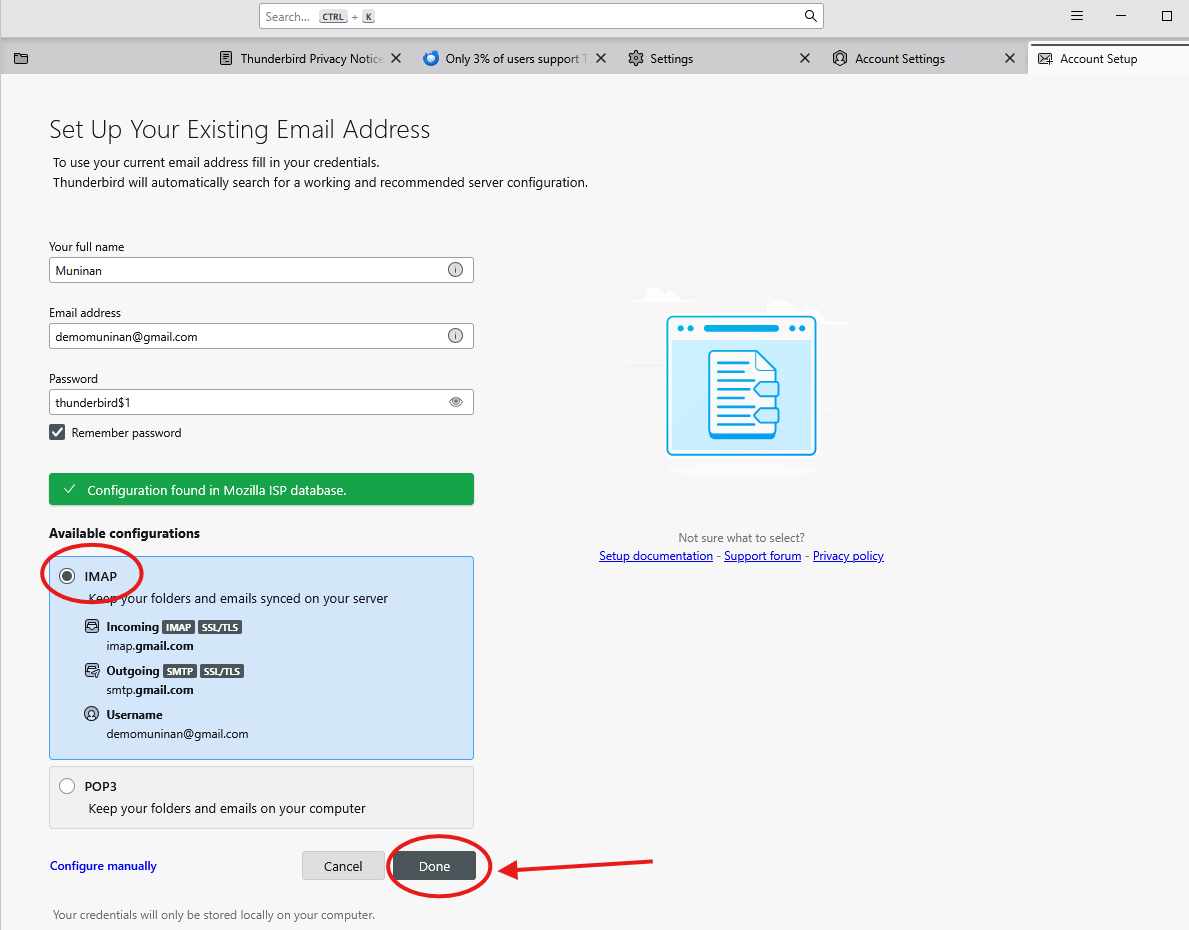The image size is (1189, 930).
Task: Click the Account Setup tab envelope icon
Action: tap(1045, 58)
